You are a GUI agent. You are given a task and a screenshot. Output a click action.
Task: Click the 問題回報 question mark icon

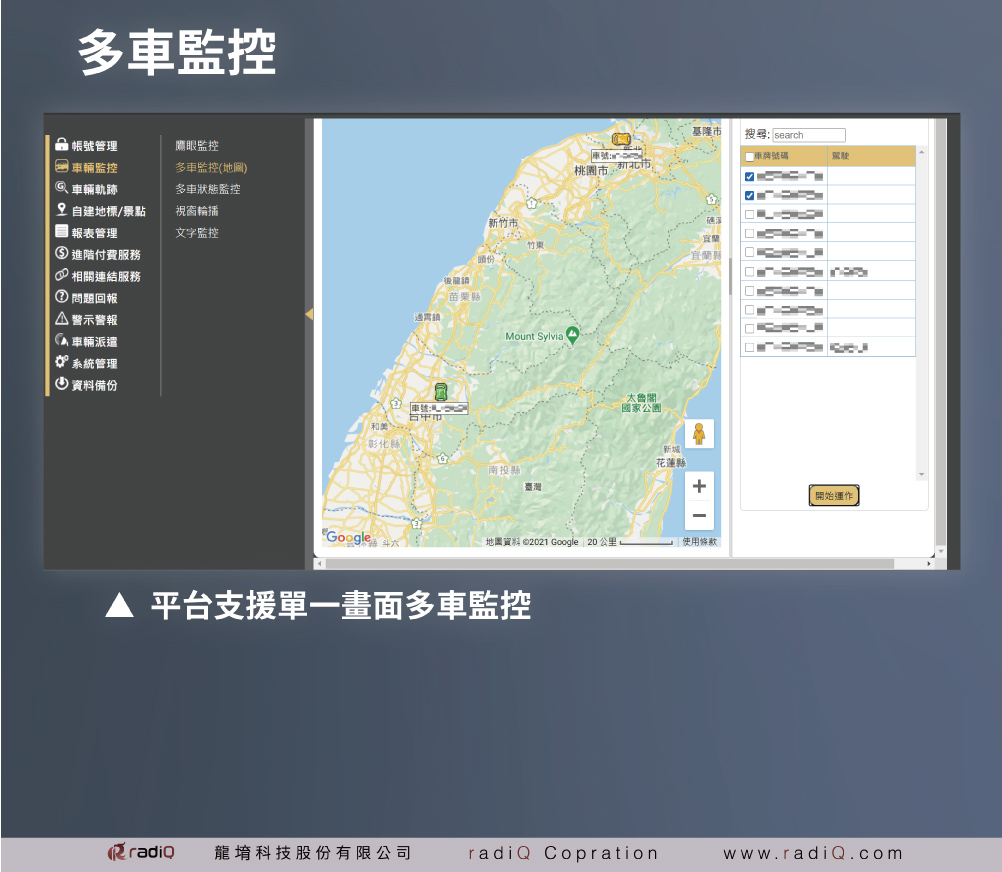pos(61,298)
